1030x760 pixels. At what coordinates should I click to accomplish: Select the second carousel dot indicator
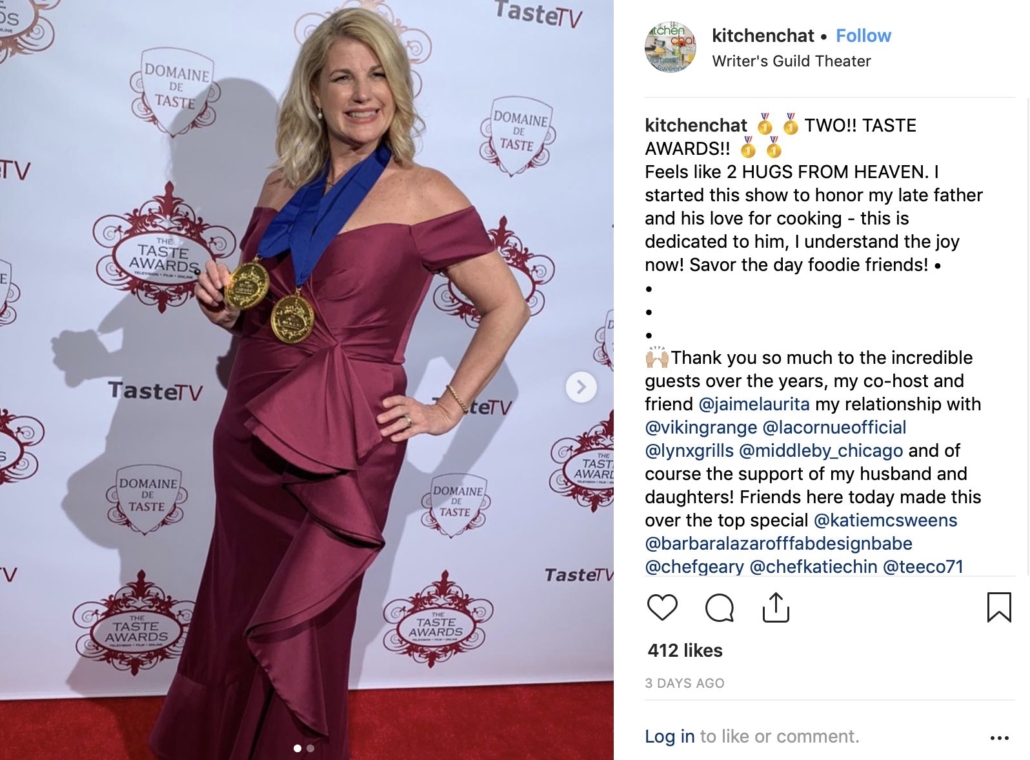[x=310, y=748]
